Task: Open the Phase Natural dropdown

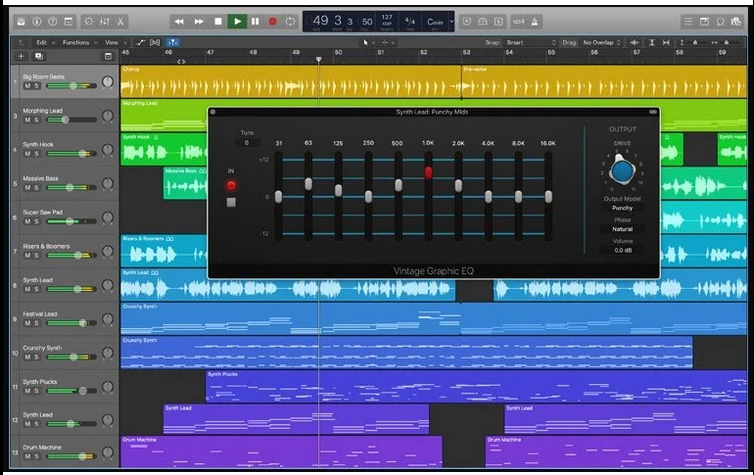Action: coord(622,229)
